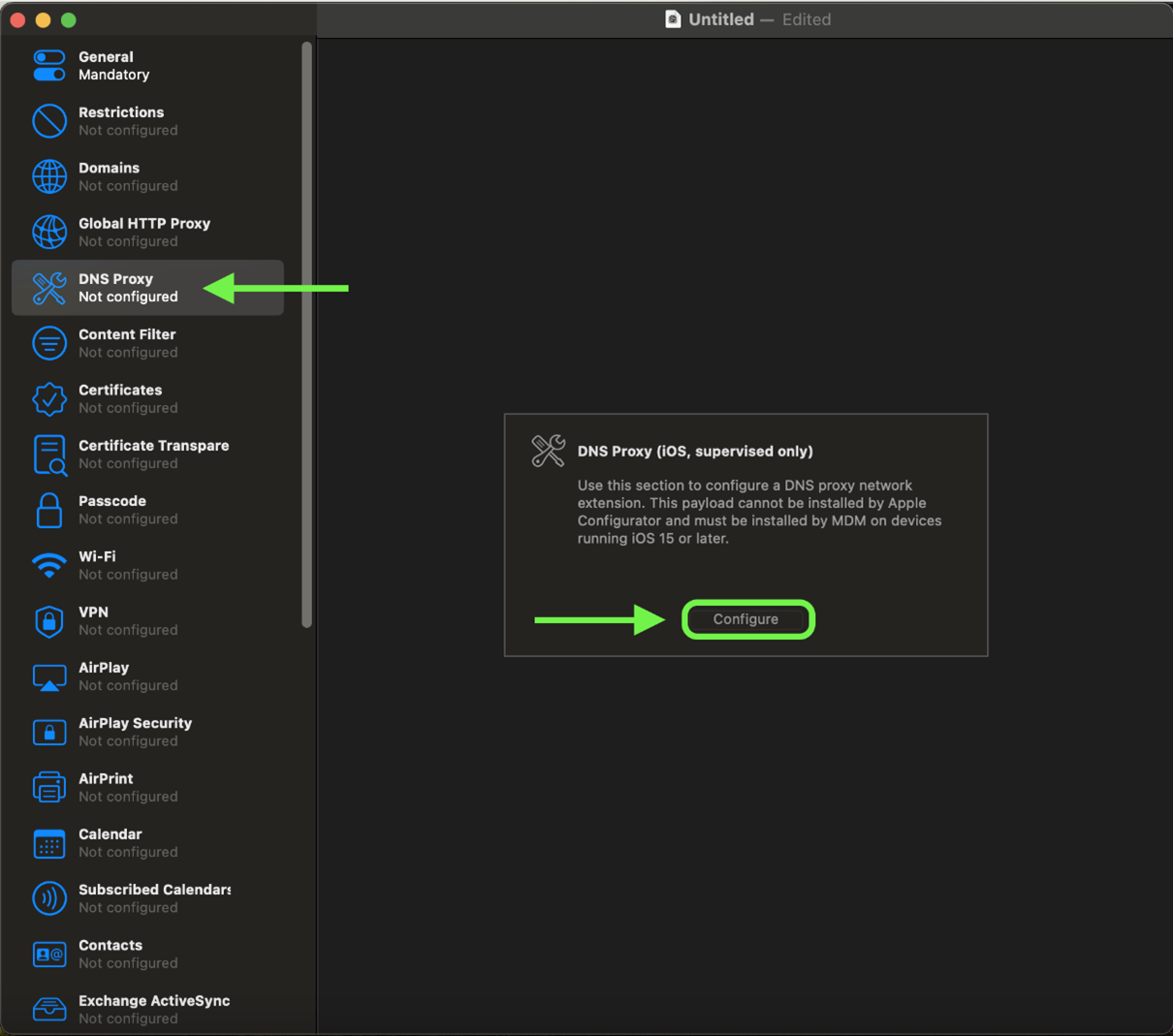Open the AirPlay payload label
The width and height of the screenshot is (1173, 1036).
point(104,668)
